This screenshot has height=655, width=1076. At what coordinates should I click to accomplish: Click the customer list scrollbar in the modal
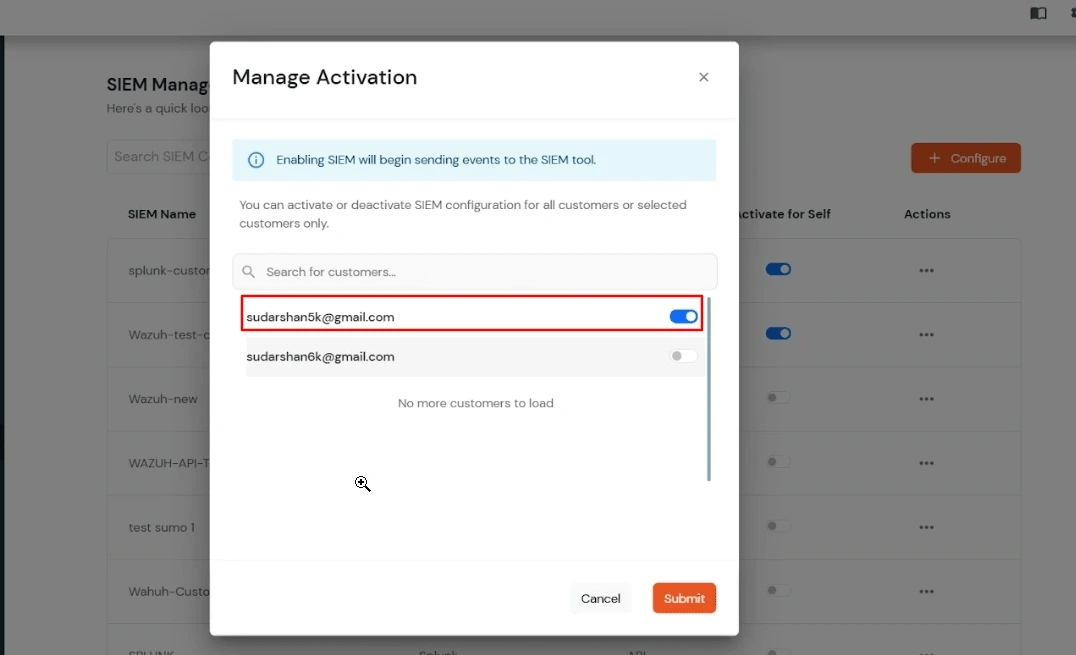click(x=710, y=390)
